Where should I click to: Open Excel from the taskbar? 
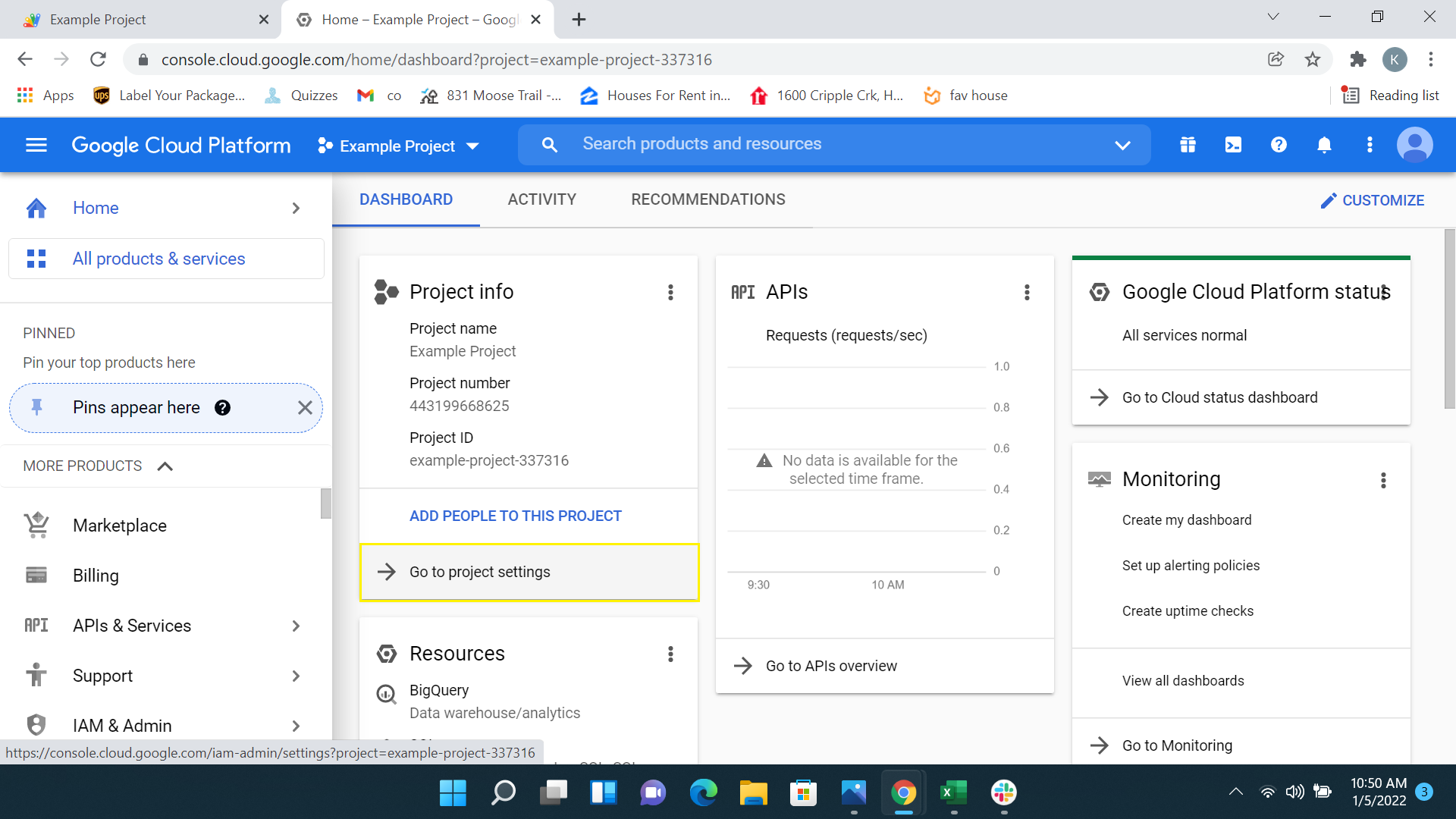pos(953,792)
